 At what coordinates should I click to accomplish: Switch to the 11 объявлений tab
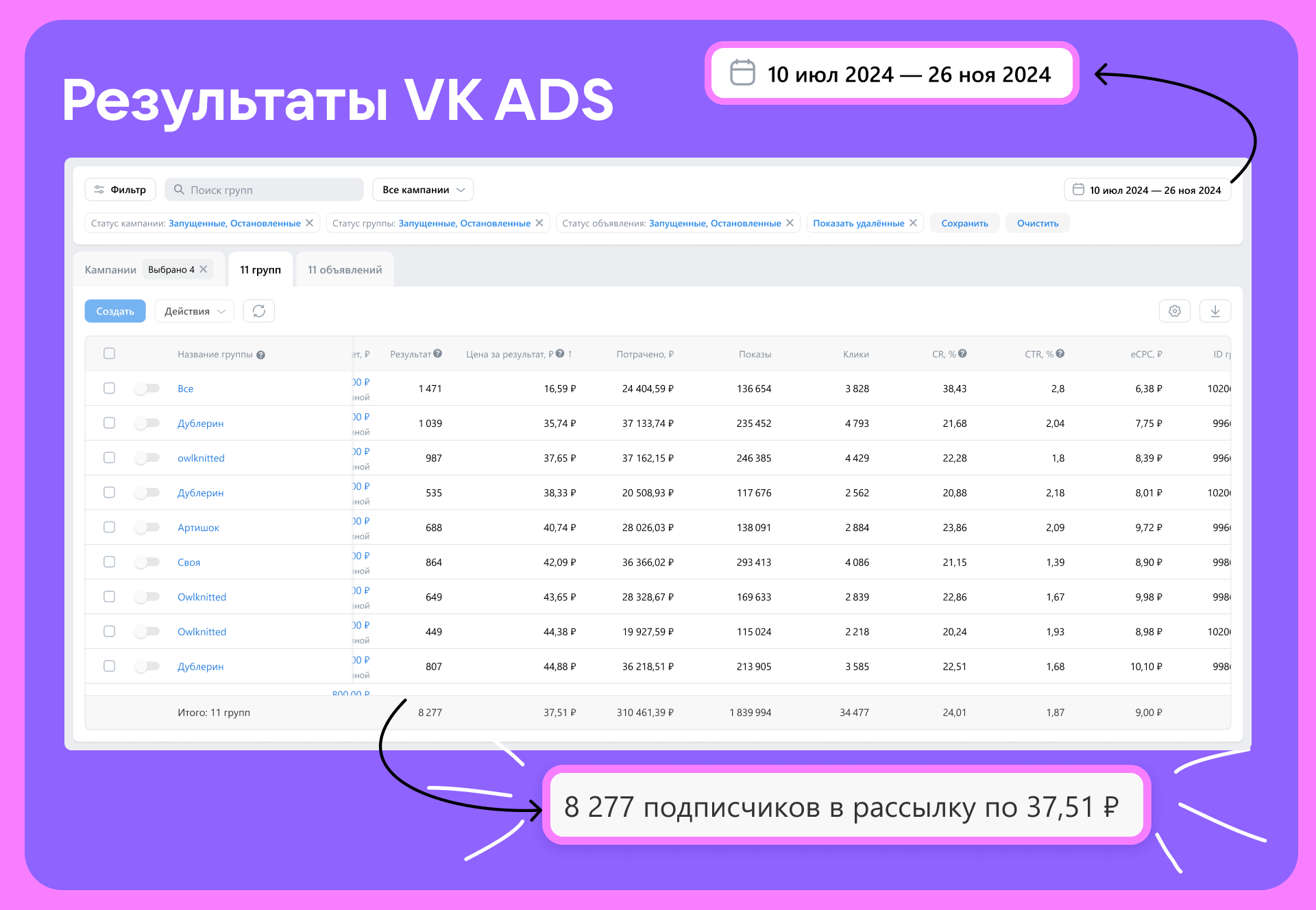(x=345, y=269)
